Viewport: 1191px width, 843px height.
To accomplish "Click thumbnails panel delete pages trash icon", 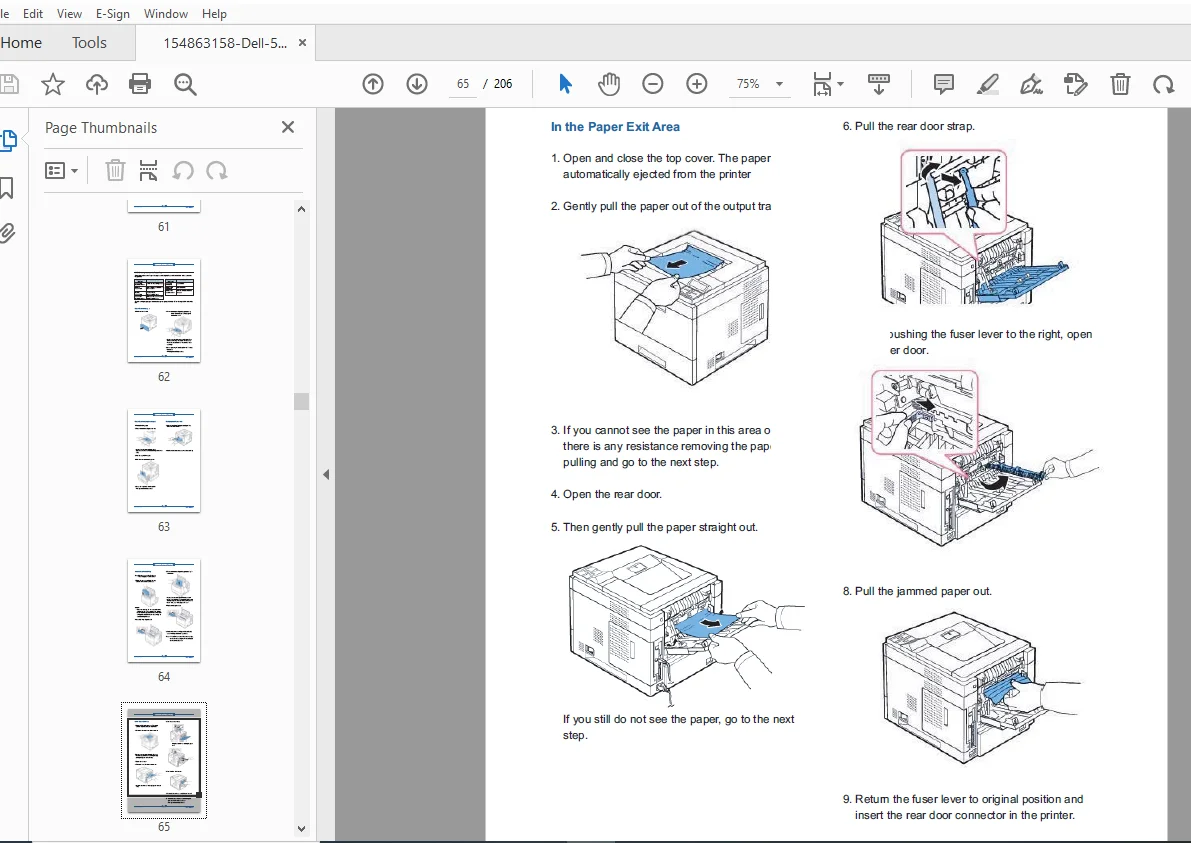I will pyautogui.click(x=115, y=170).
